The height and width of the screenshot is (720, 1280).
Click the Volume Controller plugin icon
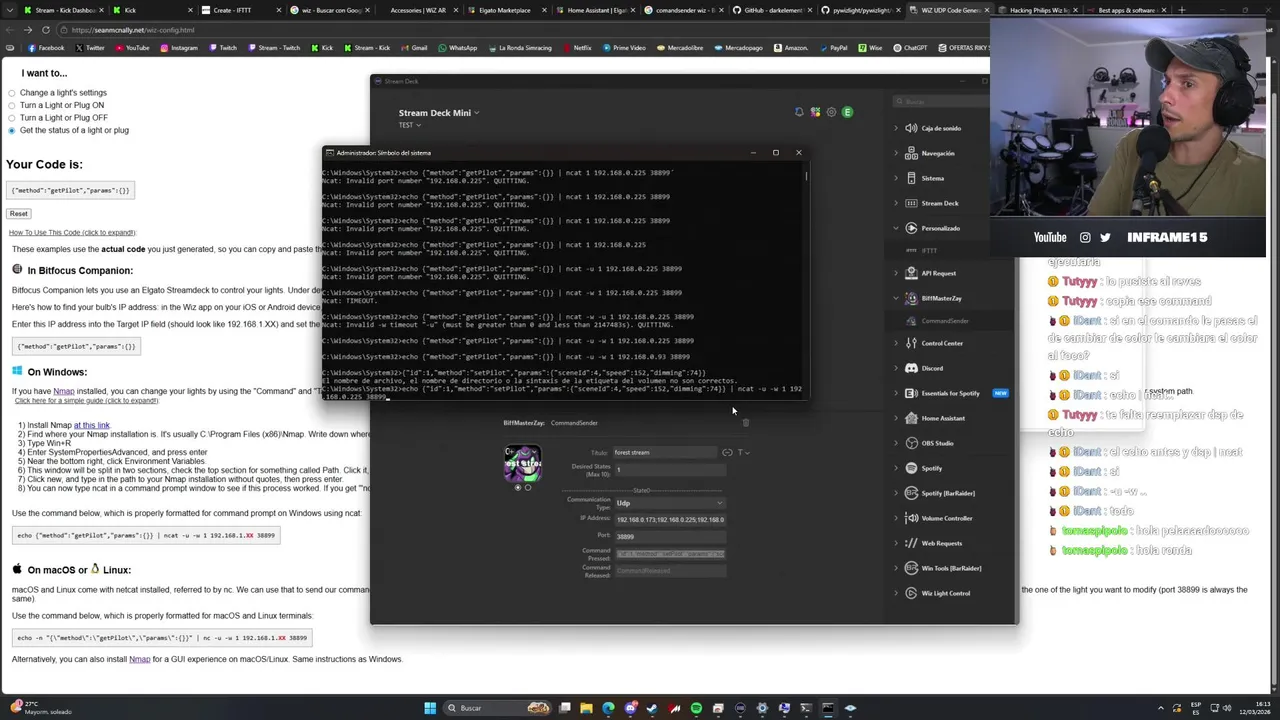tap(911, 518)
